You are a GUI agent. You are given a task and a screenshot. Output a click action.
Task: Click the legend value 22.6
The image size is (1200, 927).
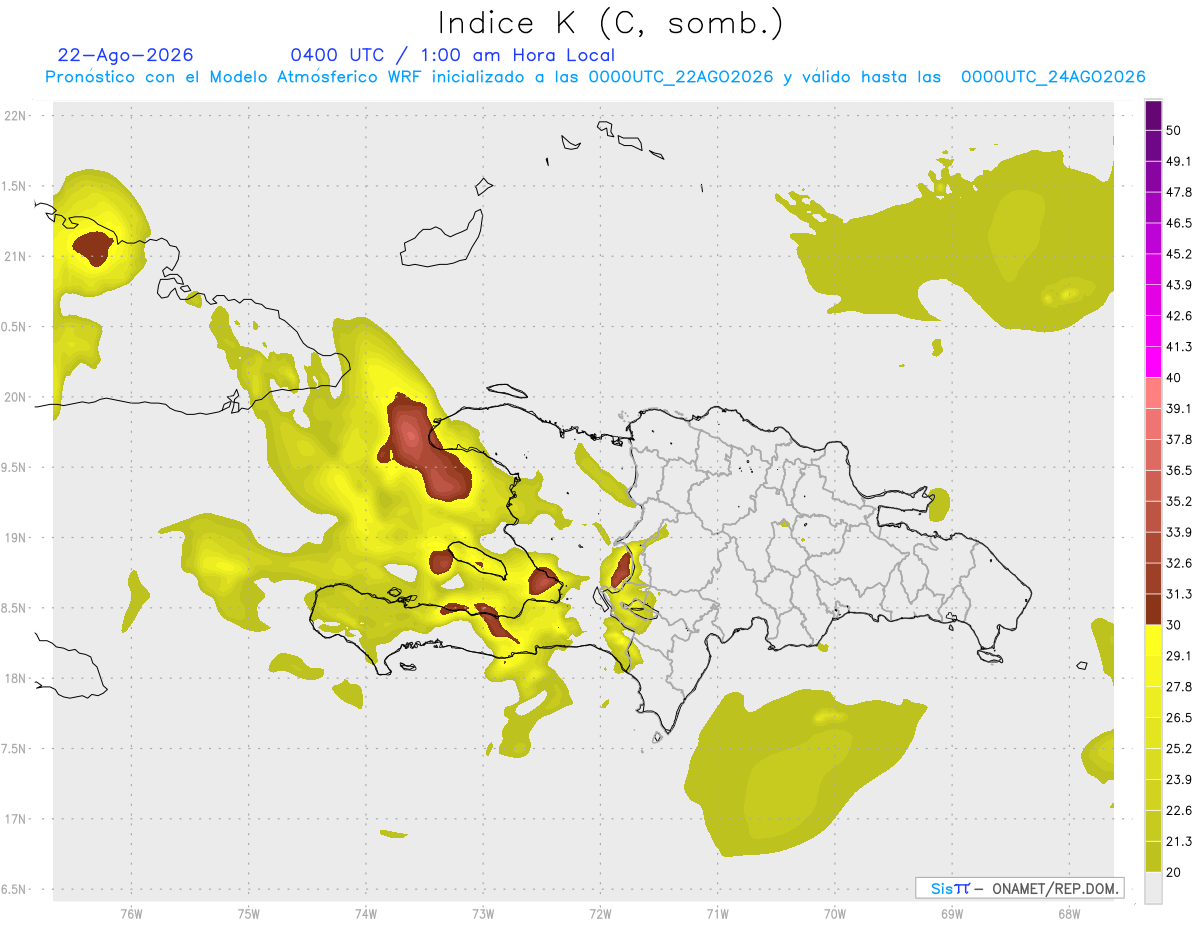(1178, 811)
